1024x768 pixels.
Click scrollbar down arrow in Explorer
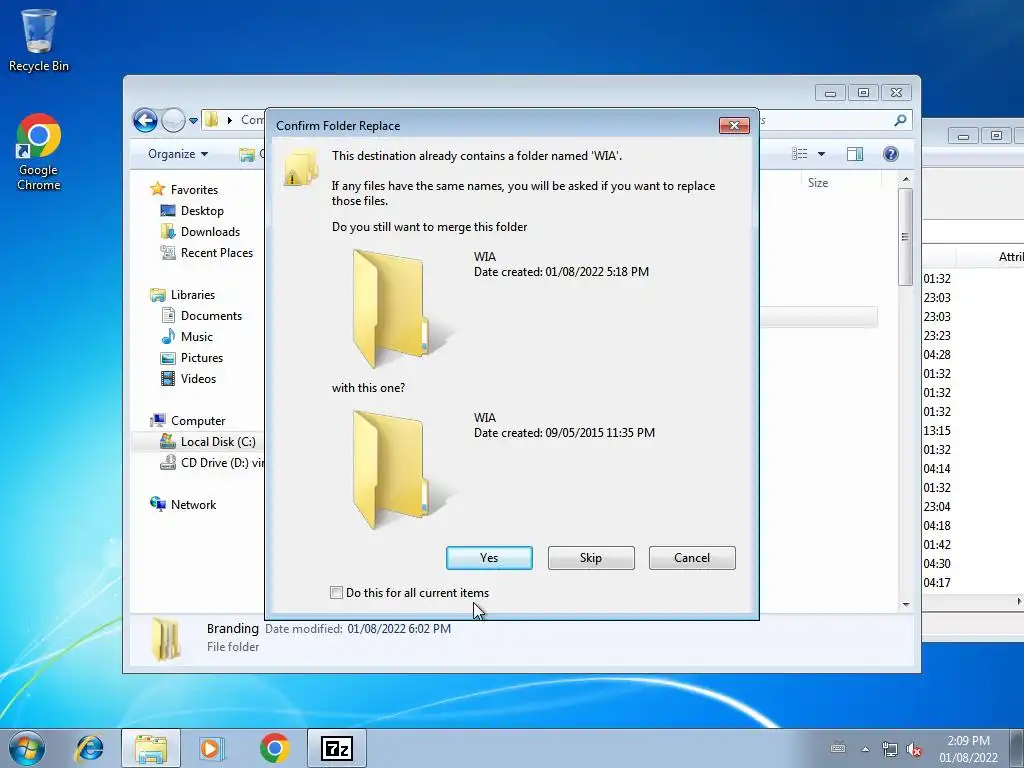pos(906,604)
